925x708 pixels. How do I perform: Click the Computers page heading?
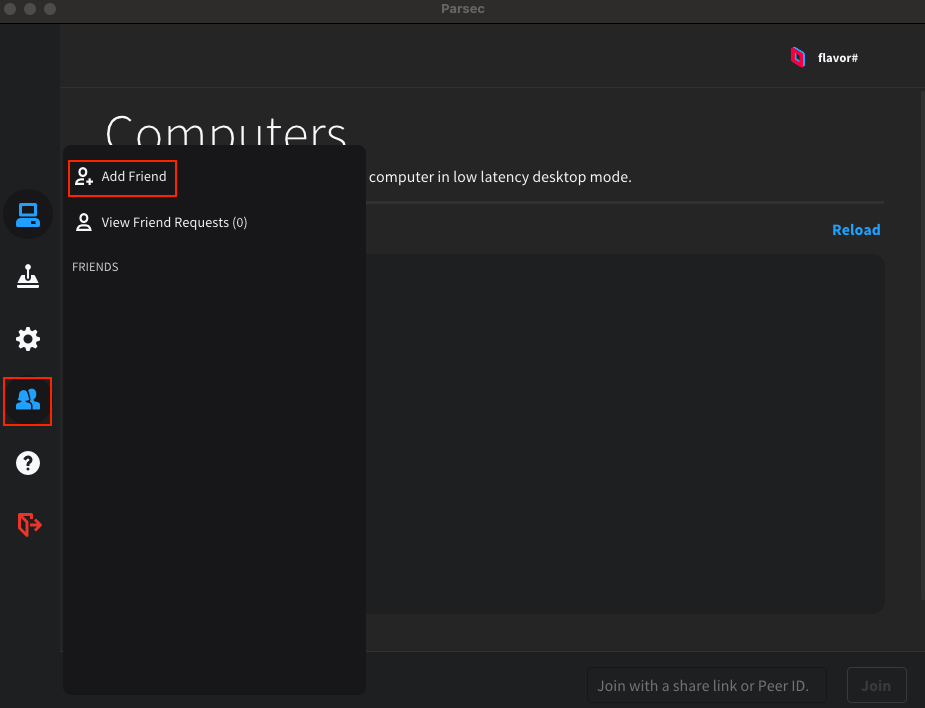[x=226, y=130]
